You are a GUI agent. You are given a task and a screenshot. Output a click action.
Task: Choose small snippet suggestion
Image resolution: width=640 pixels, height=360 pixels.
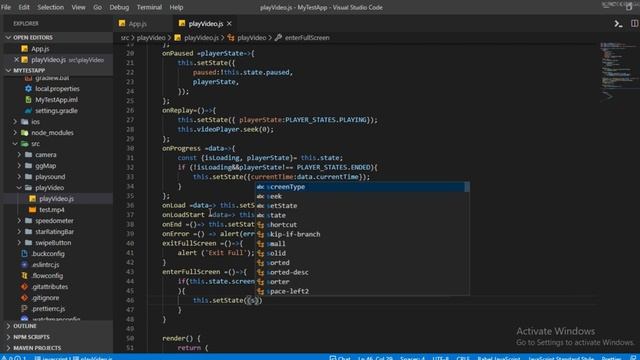pyautogui.click(x=362, y=244)
